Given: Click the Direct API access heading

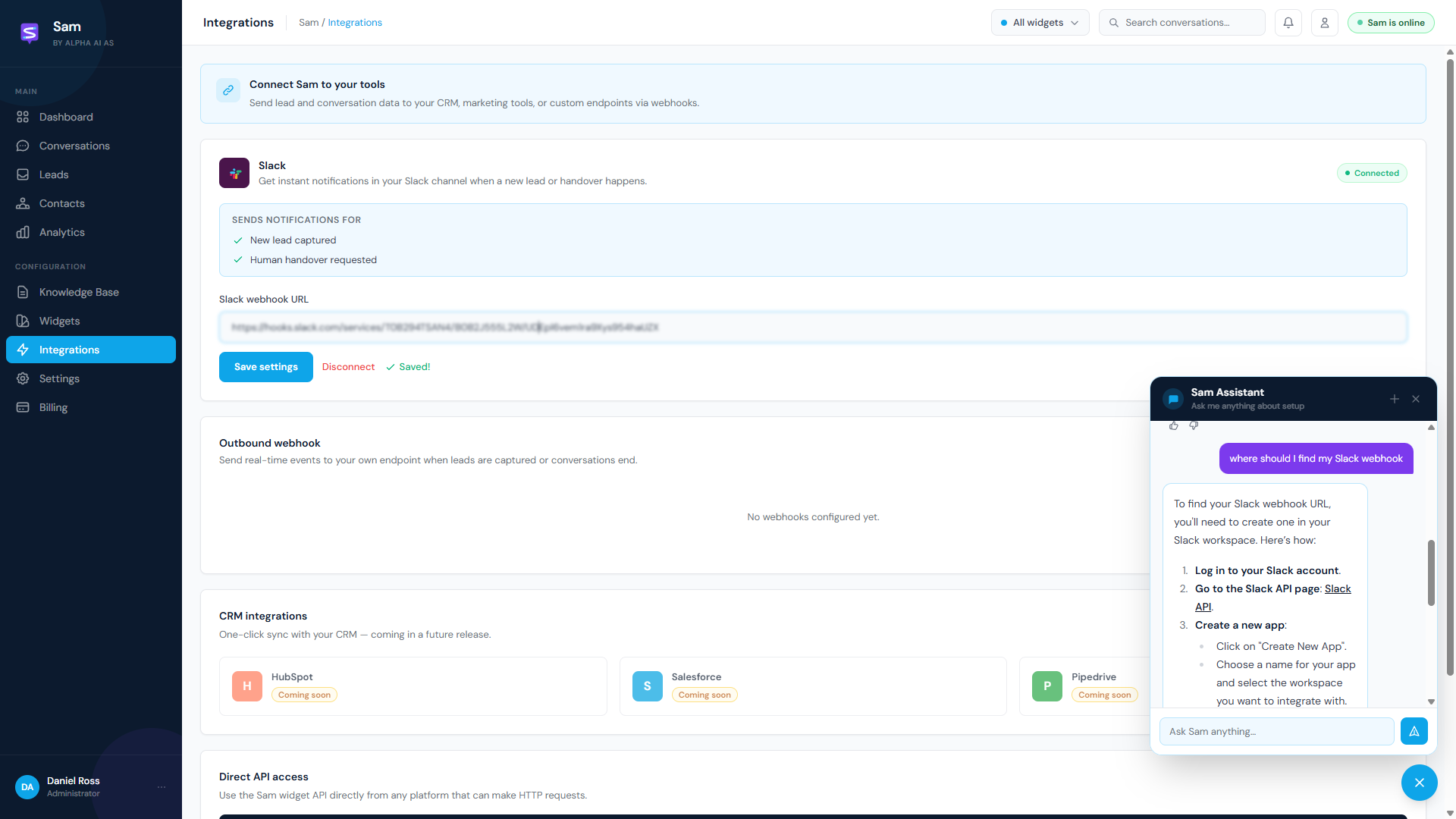Looking at the screenshot, I should [x=264, y=777].
